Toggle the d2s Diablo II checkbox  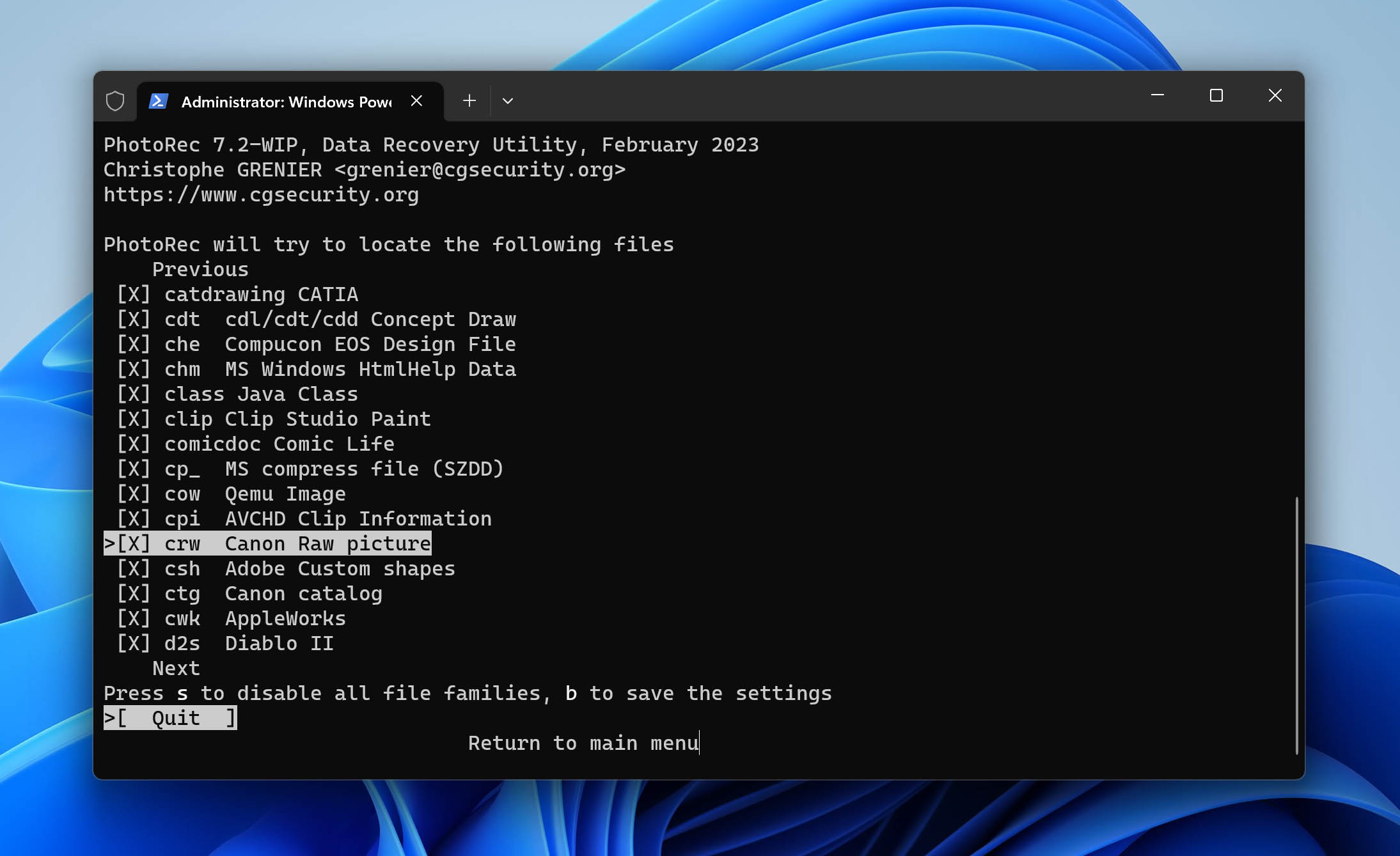(134, 643)
